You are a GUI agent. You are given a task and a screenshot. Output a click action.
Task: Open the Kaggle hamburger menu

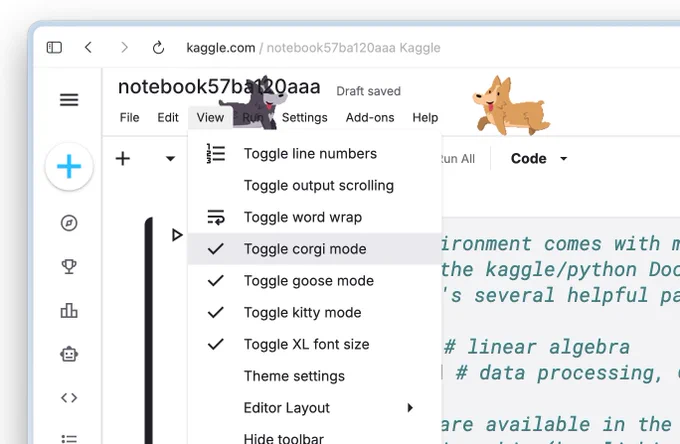click(x=69, y=100)
